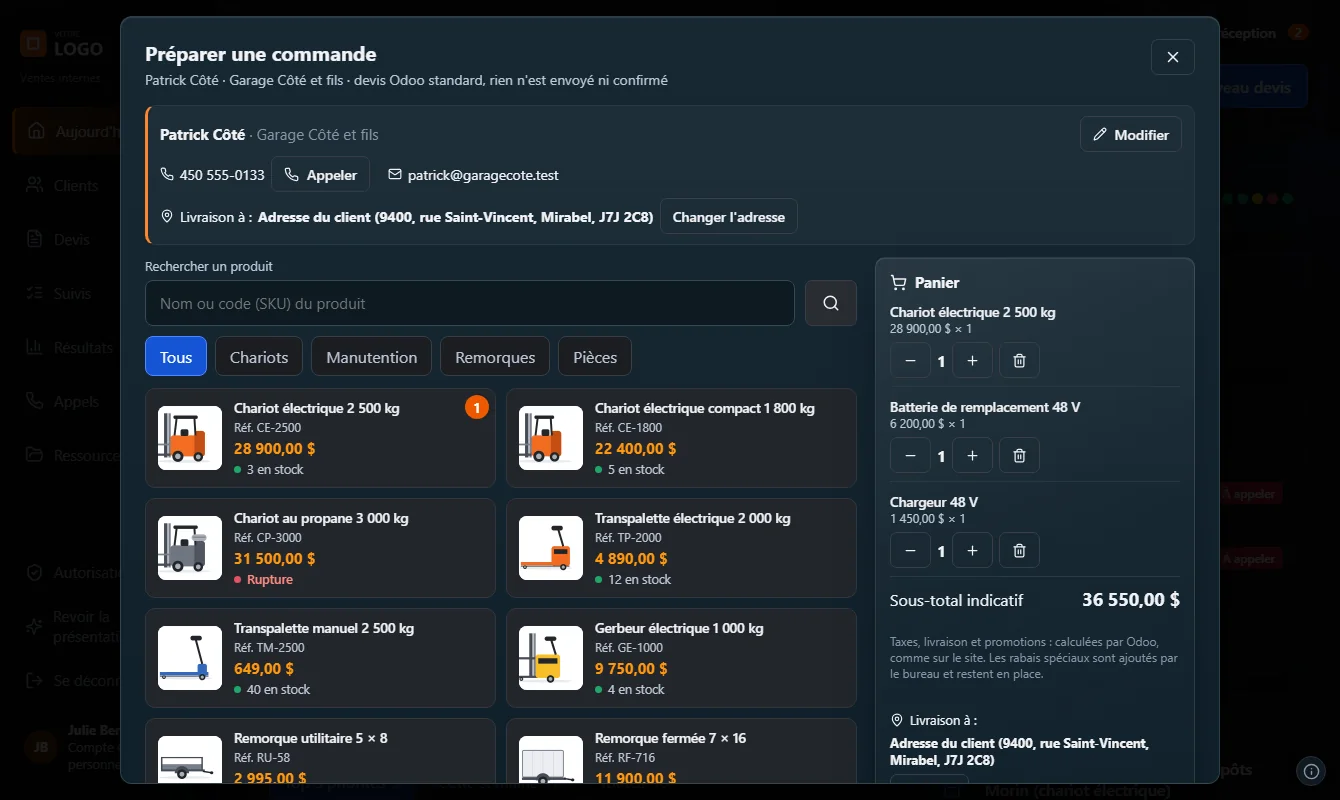The height and width of the screenshot is (800, 1340).
Task: Open the Pièces category filter
Action: 595,357
